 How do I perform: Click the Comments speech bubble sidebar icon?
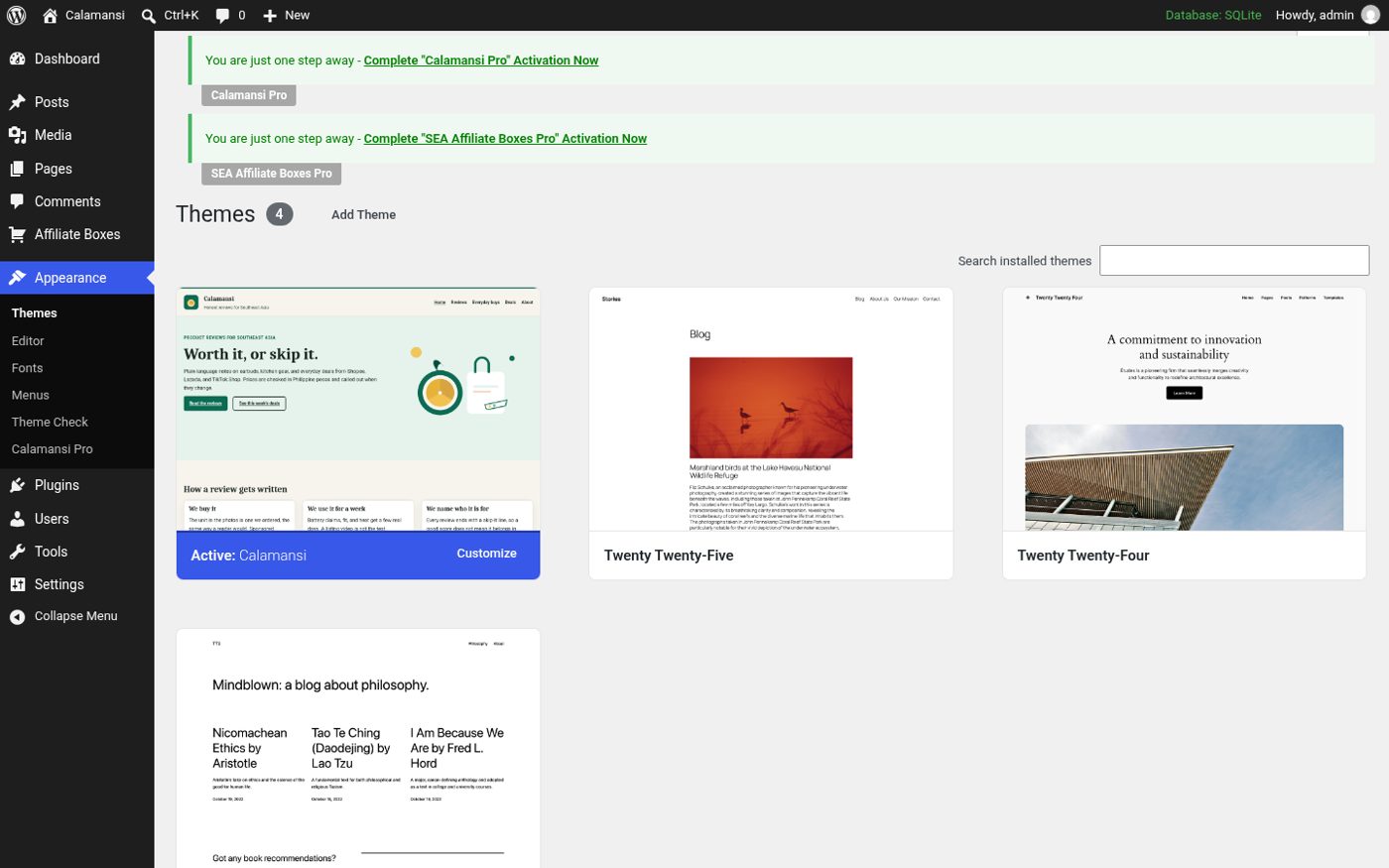click(x=17, y=201)
